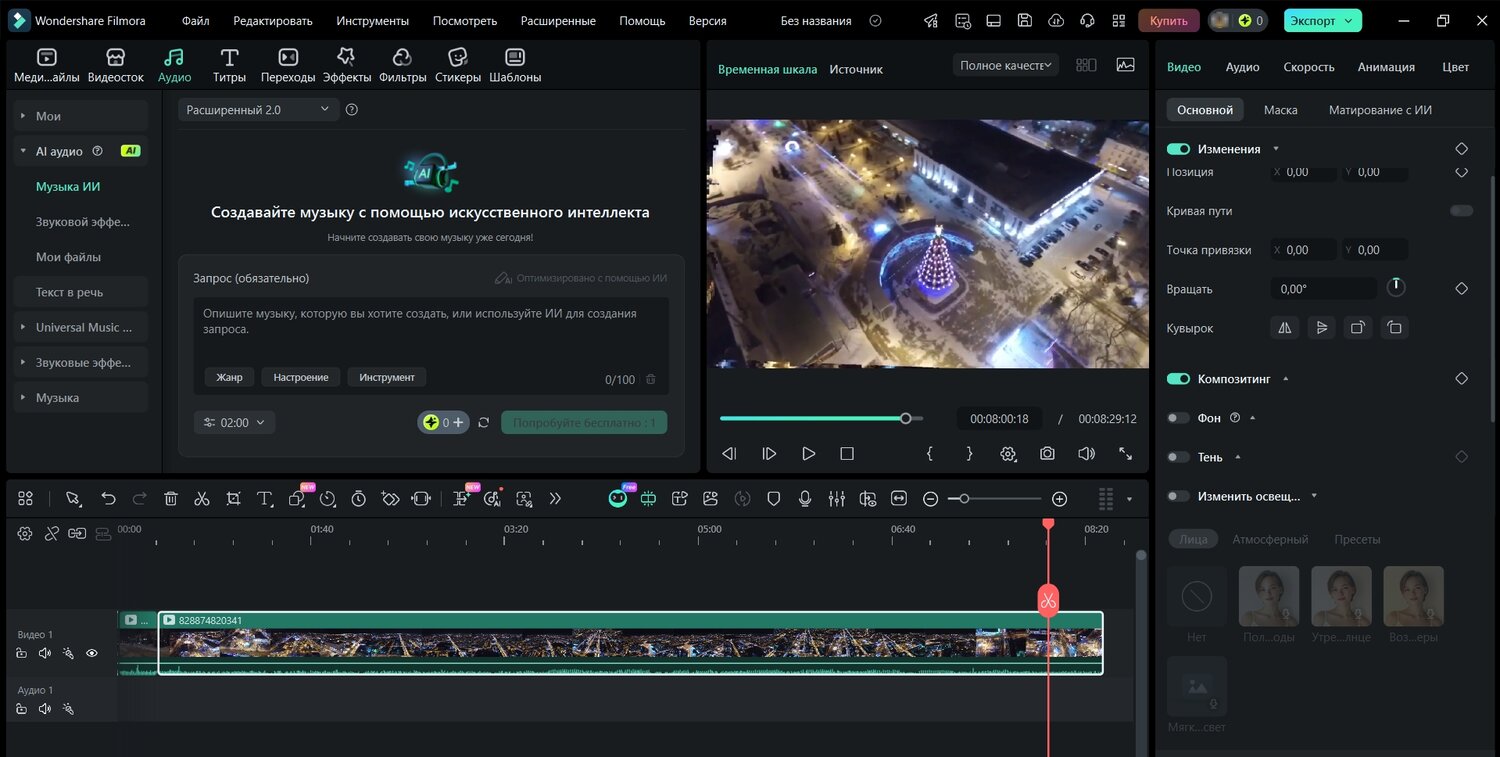The width and height of the screenshot is (1500, 757).
Task: Click the Жанр tag button
Action: tap(229, 377)
